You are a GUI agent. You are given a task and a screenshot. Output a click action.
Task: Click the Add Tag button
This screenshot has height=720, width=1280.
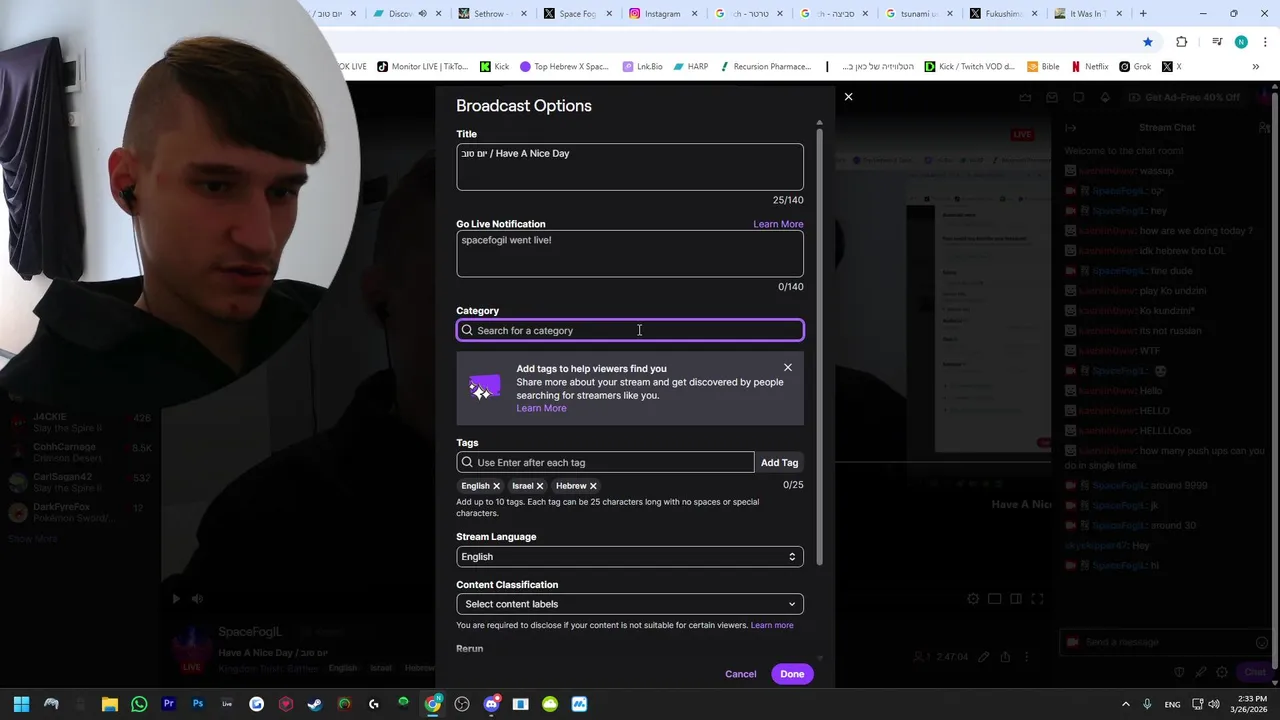779,462
